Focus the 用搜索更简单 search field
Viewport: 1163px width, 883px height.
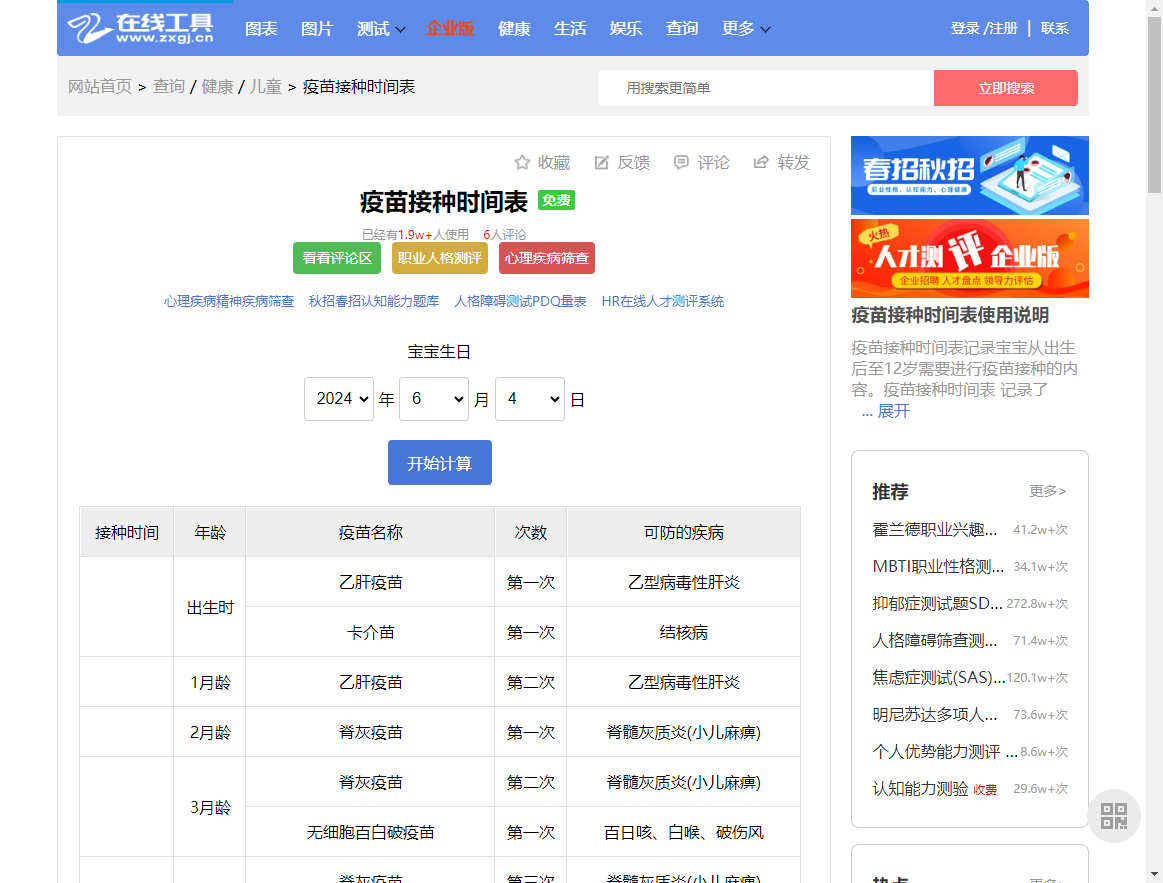pyautogui.click(x=765, y=88)
